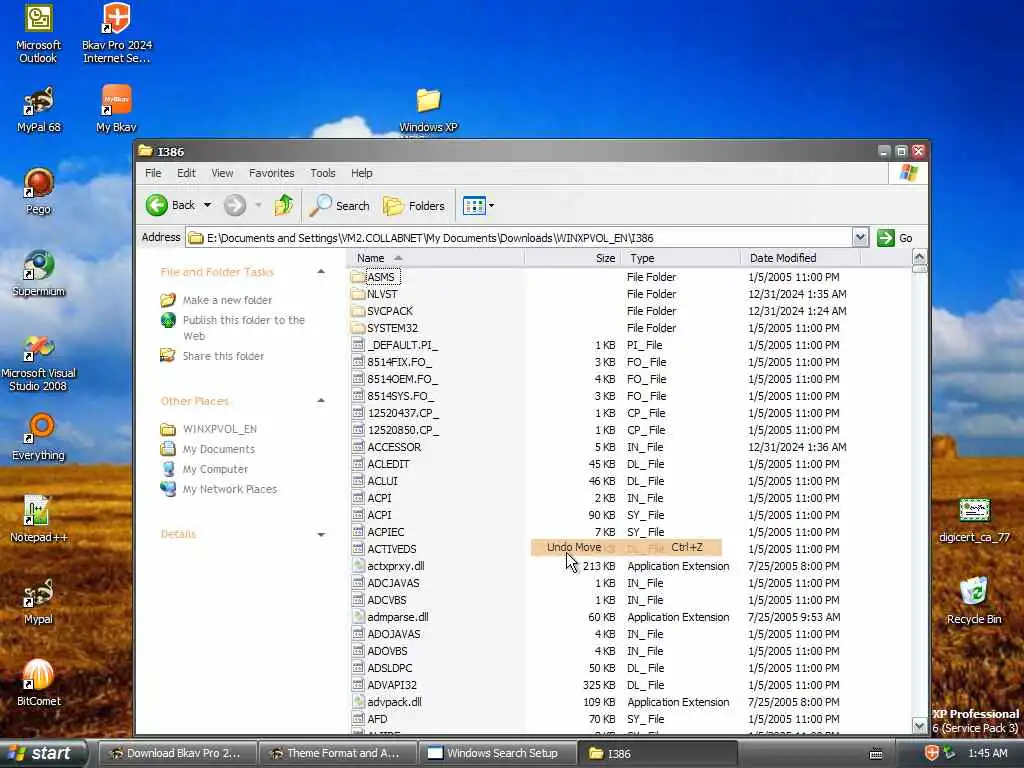This screenshot has width=1024, height=768.
Task: Sort files by Type column header
Action: coord(680,258)
